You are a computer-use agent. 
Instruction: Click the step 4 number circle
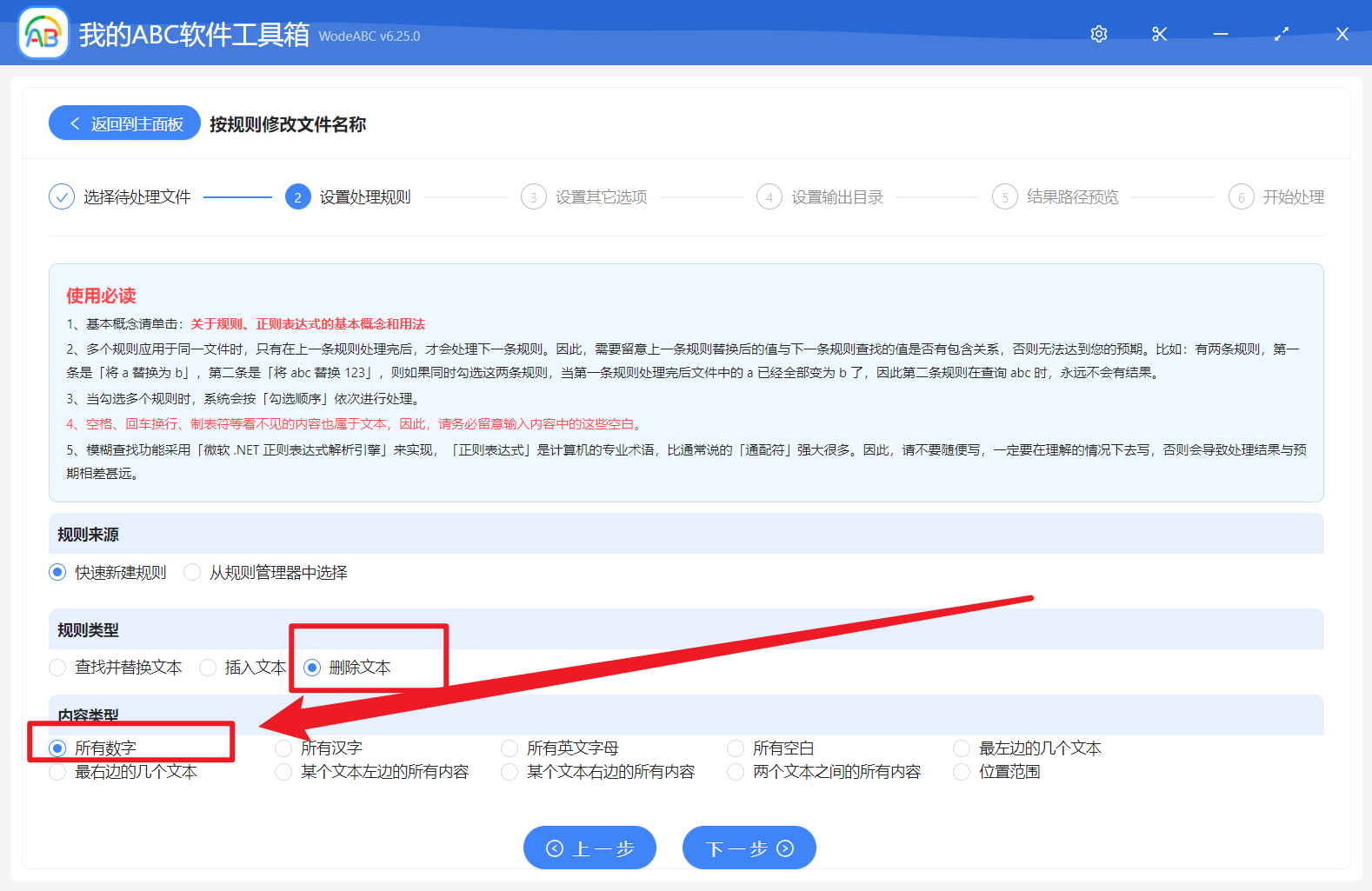769,197
